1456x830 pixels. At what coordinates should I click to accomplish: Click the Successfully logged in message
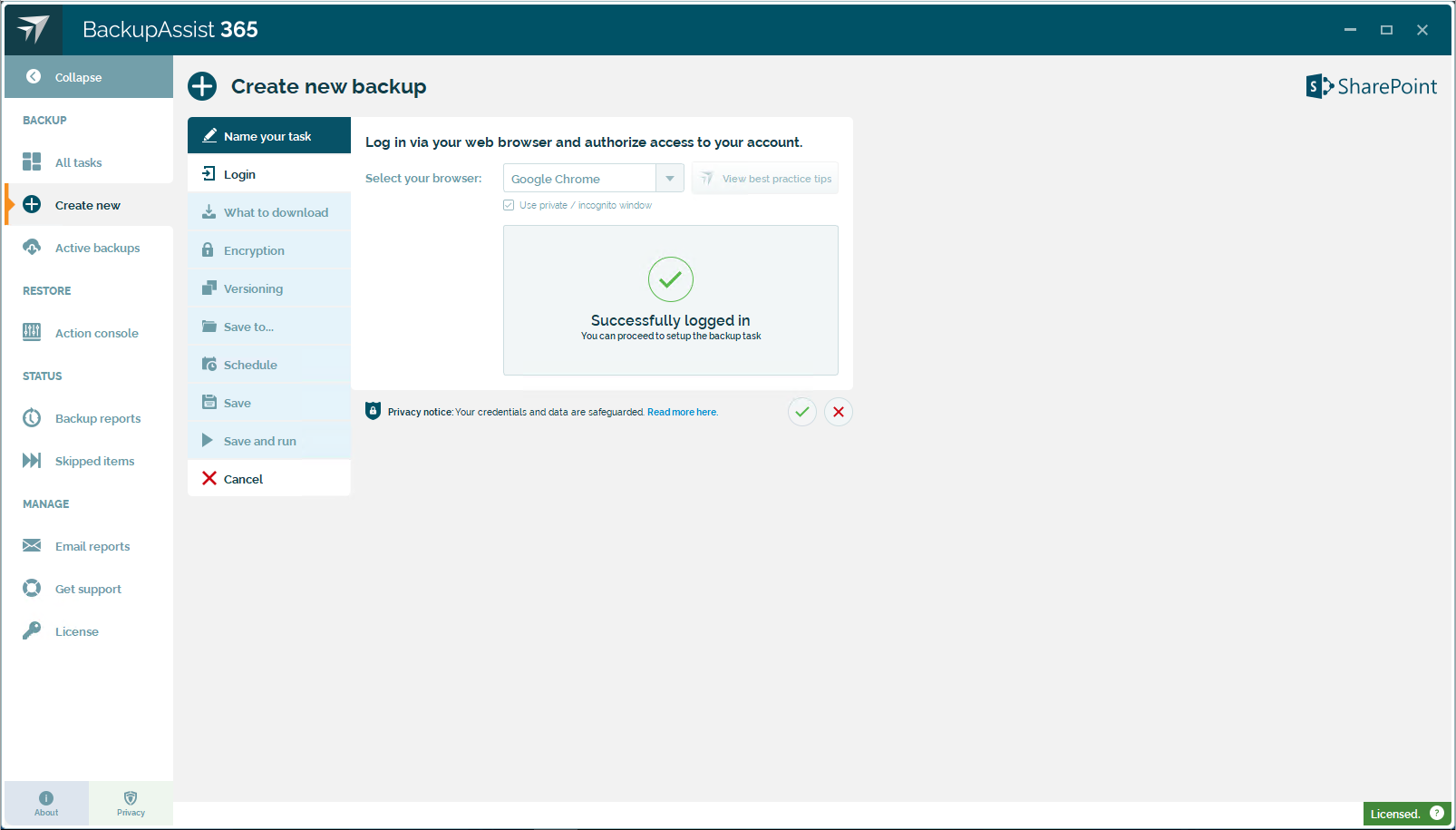[671, 320]
